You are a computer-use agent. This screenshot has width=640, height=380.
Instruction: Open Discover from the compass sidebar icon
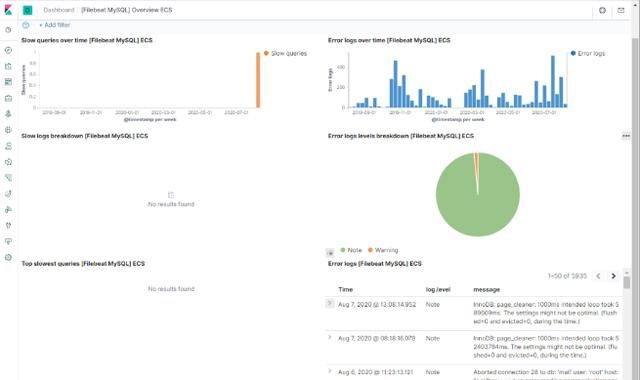pyautogui.click(x=8, y=50)
